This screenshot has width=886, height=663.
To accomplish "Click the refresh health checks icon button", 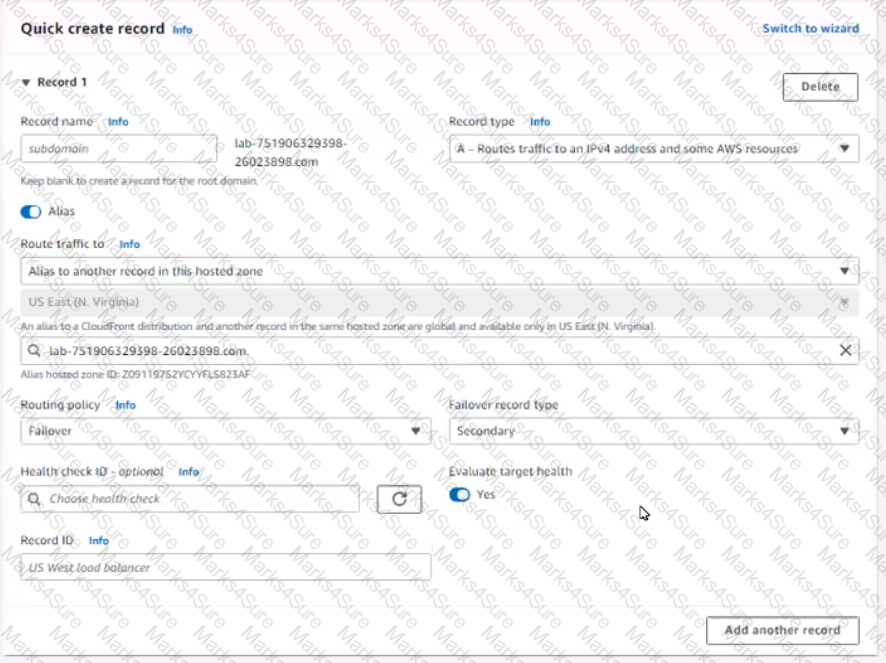I will click(x=399, y=499).
